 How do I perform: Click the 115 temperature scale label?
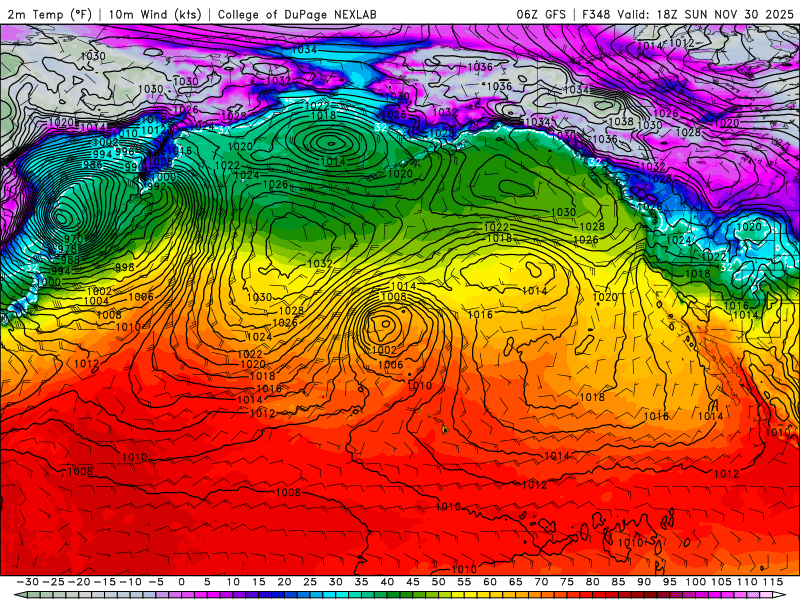pyautogui.click(x=773, y=582)
